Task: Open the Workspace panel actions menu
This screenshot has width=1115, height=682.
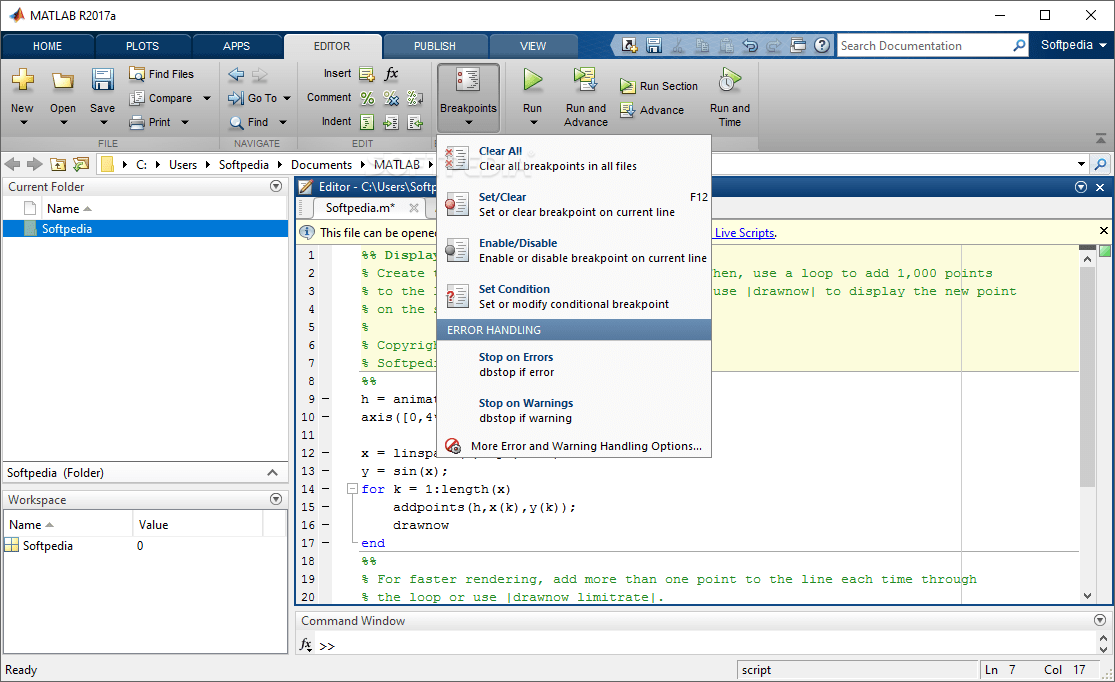Action: [276, 499]
